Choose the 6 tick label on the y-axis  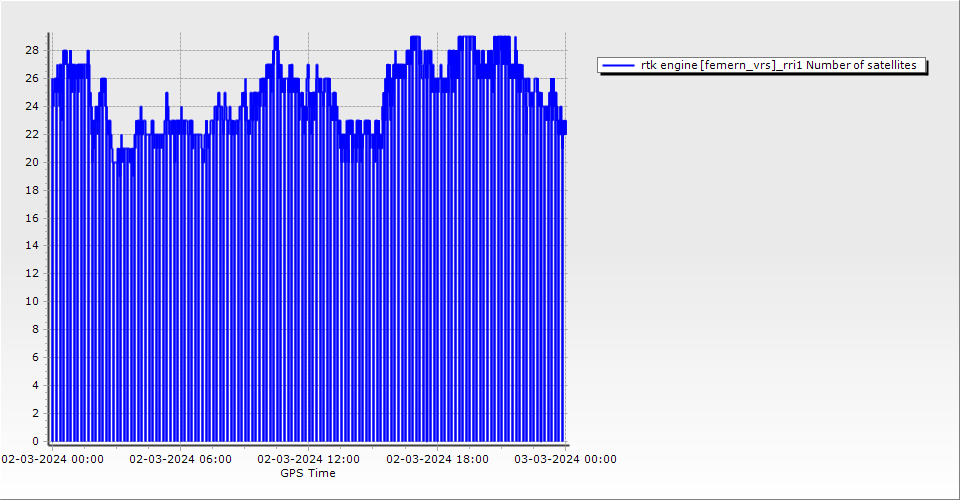click(x=35, y=357)
